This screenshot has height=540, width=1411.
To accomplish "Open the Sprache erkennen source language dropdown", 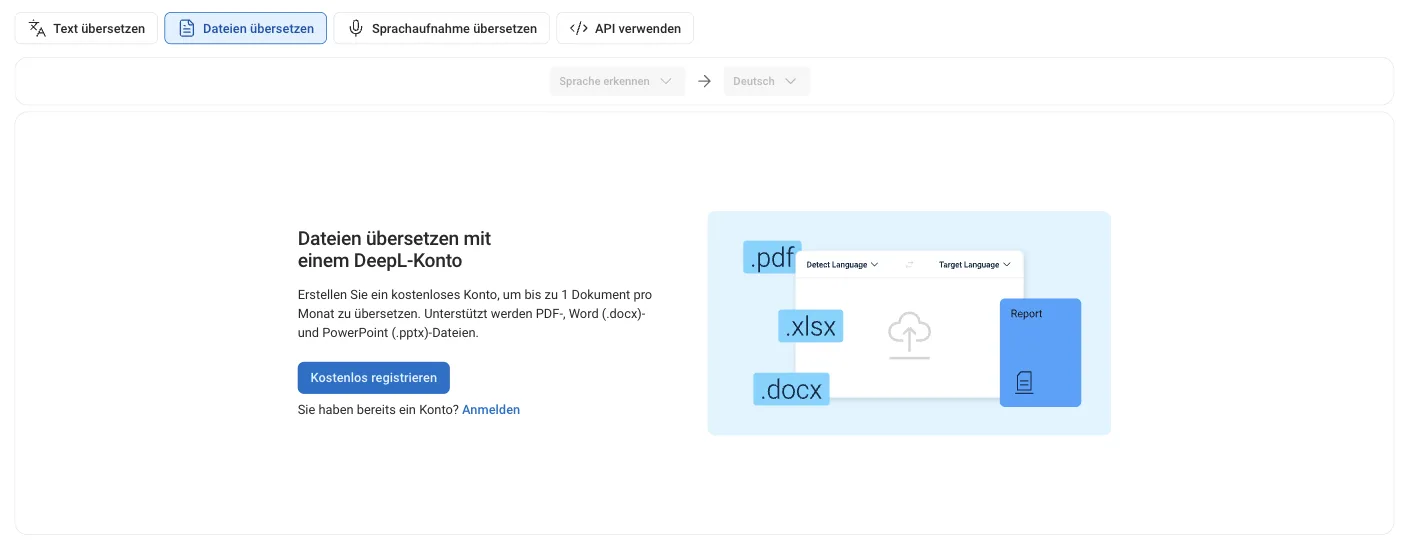I will click(617, 81).
